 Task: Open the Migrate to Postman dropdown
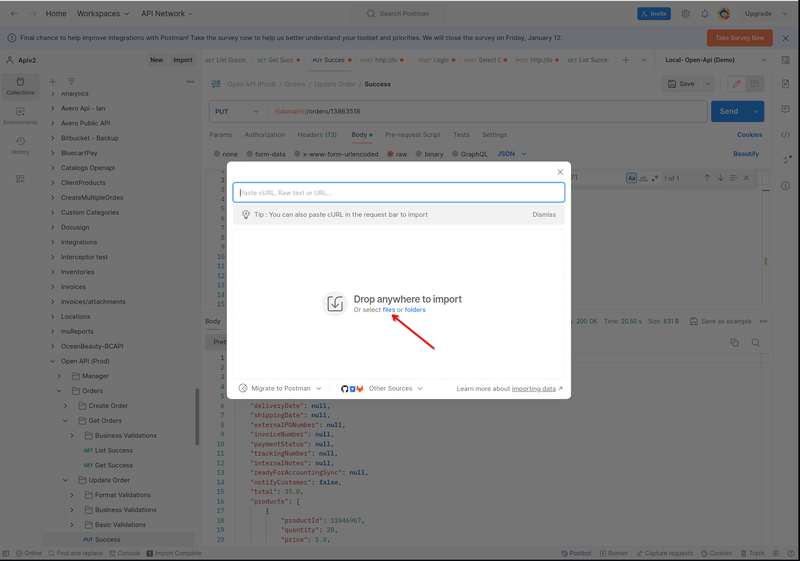280,388
